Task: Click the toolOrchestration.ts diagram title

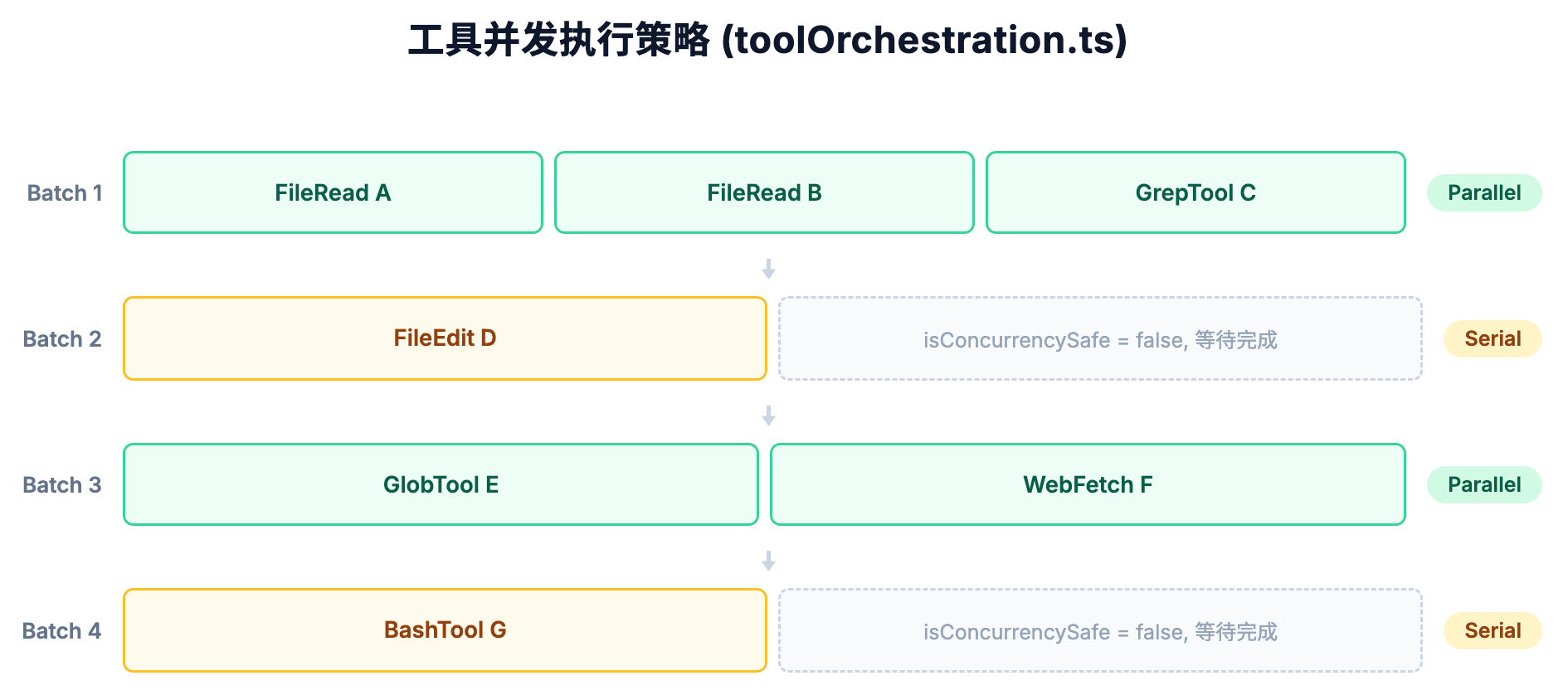Action: pyautogui.click(x=767, y=40)
